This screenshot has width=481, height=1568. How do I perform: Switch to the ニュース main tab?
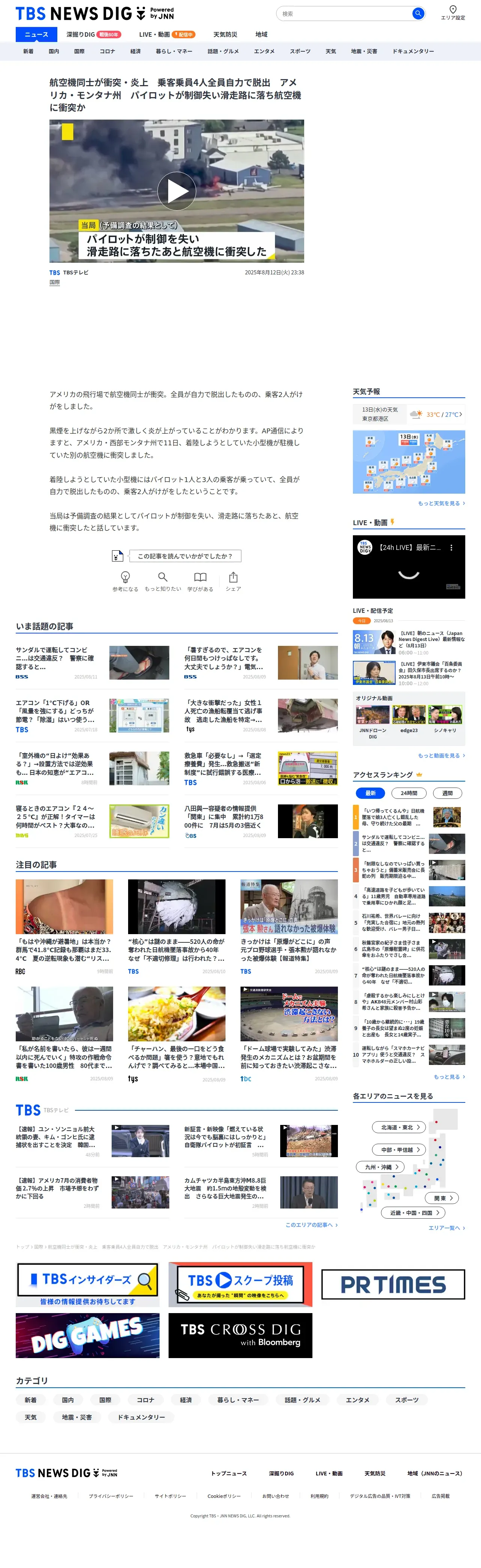[36, 34]
